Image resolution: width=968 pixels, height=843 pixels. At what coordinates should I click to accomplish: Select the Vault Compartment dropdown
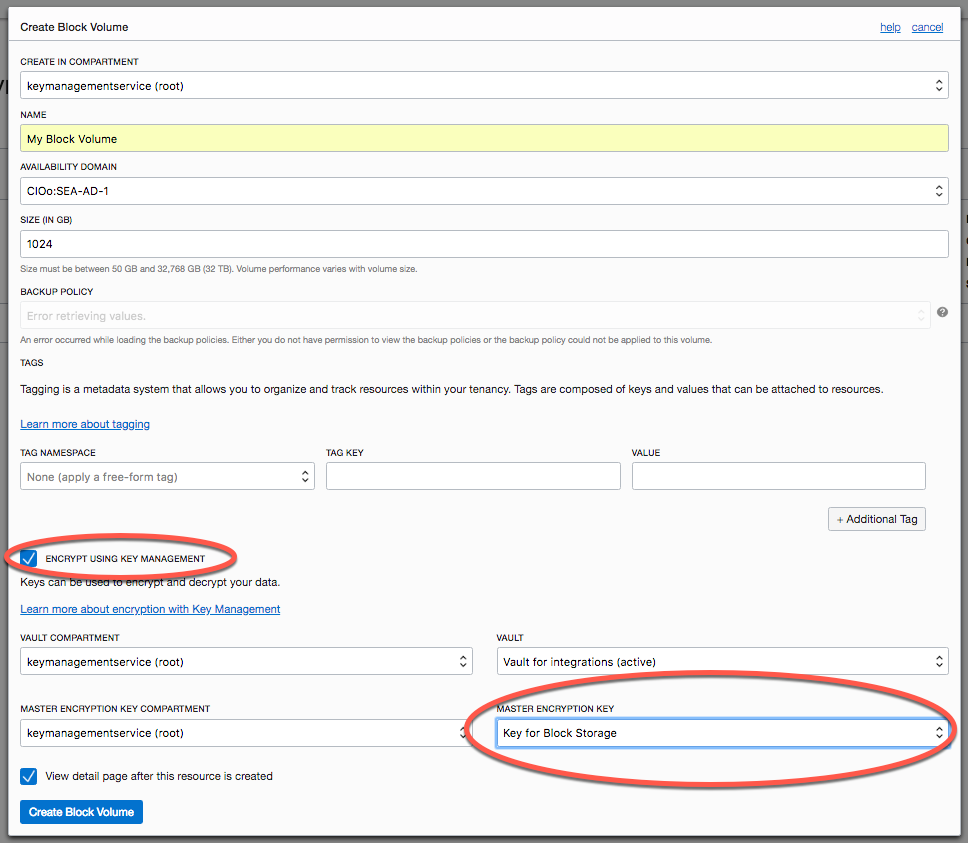point(246,662)
